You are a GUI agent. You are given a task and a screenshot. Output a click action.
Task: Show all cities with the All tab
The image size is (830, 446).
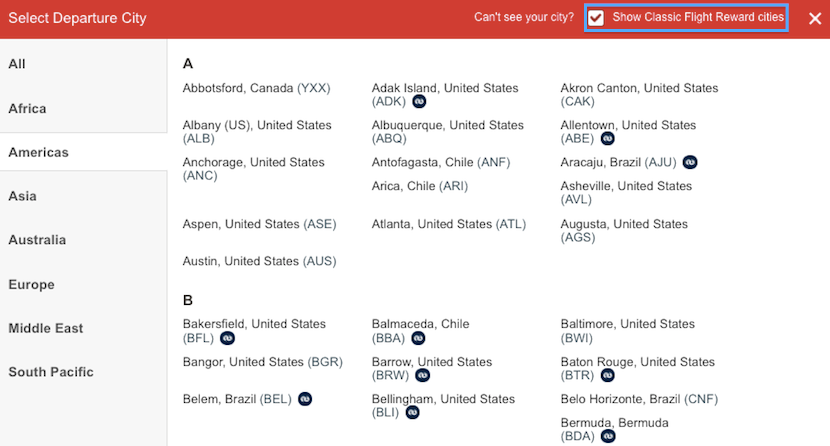click(x=17, y=64)
